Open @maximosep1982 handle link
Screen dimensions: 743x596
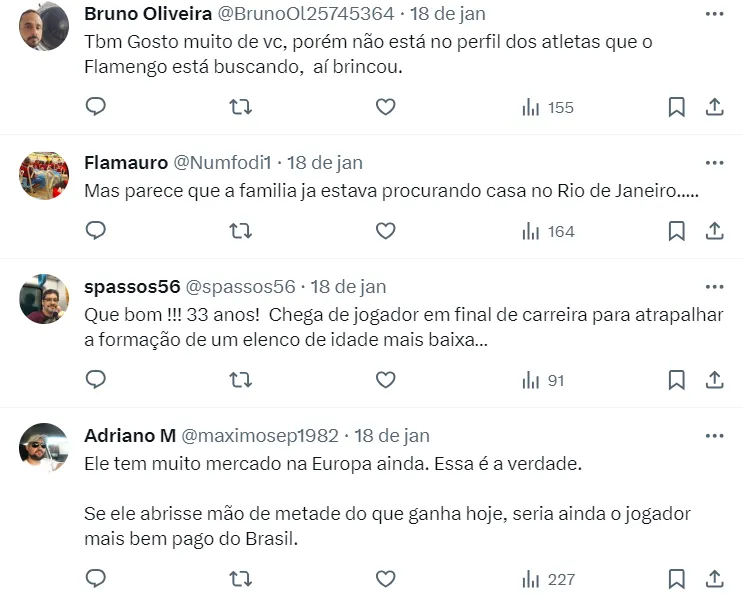pos(262,436)
